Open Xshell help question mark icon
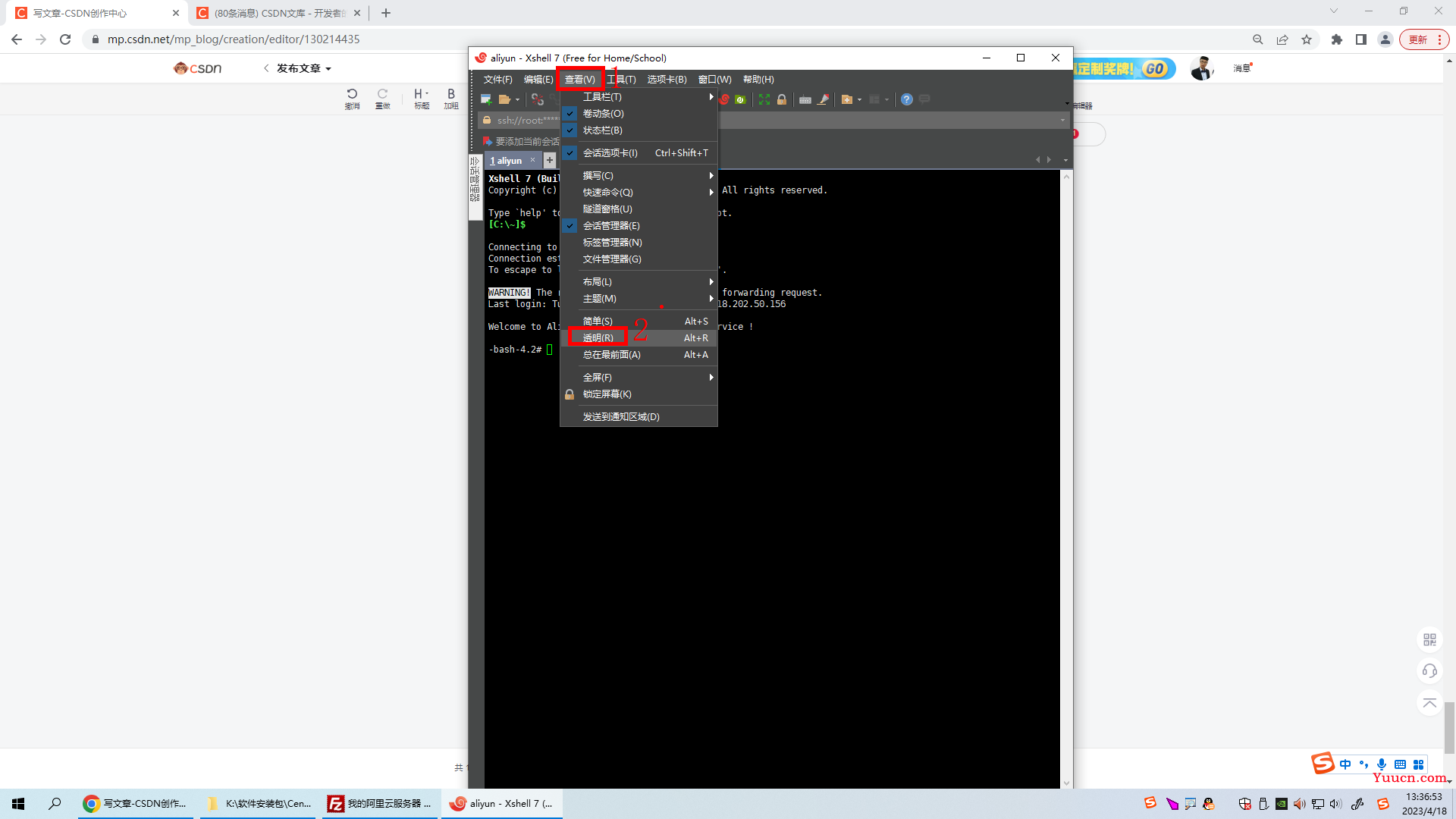Screen dimensions: 1456x819 [907, 99]
